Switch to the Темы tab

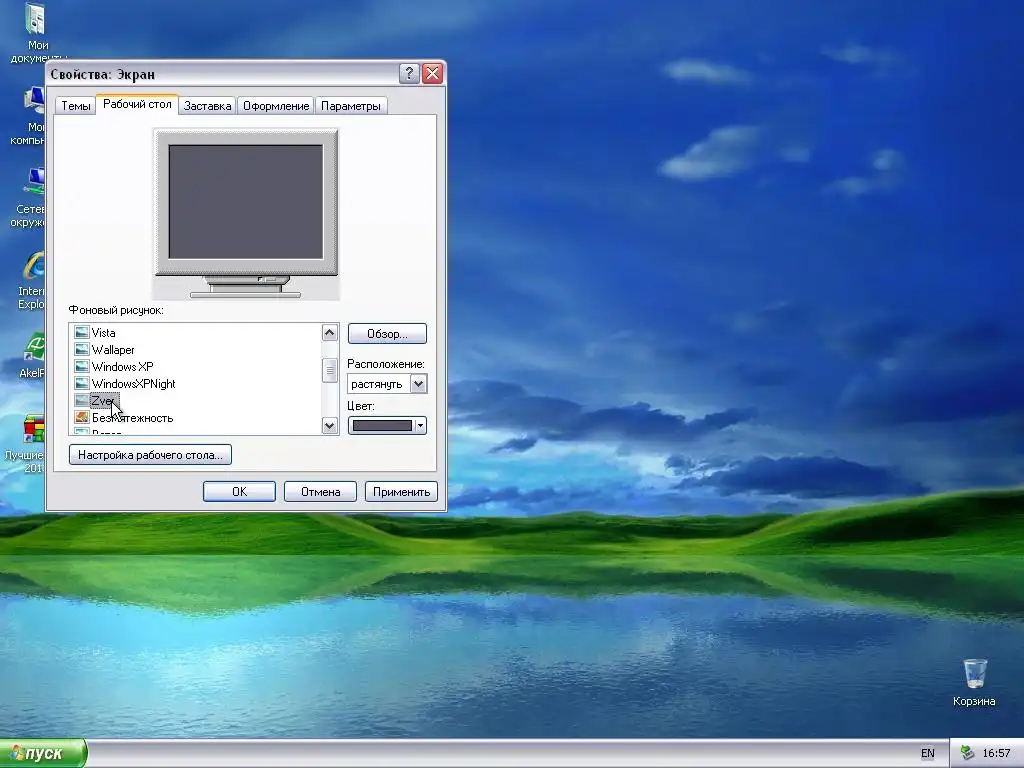click(76, 106)
